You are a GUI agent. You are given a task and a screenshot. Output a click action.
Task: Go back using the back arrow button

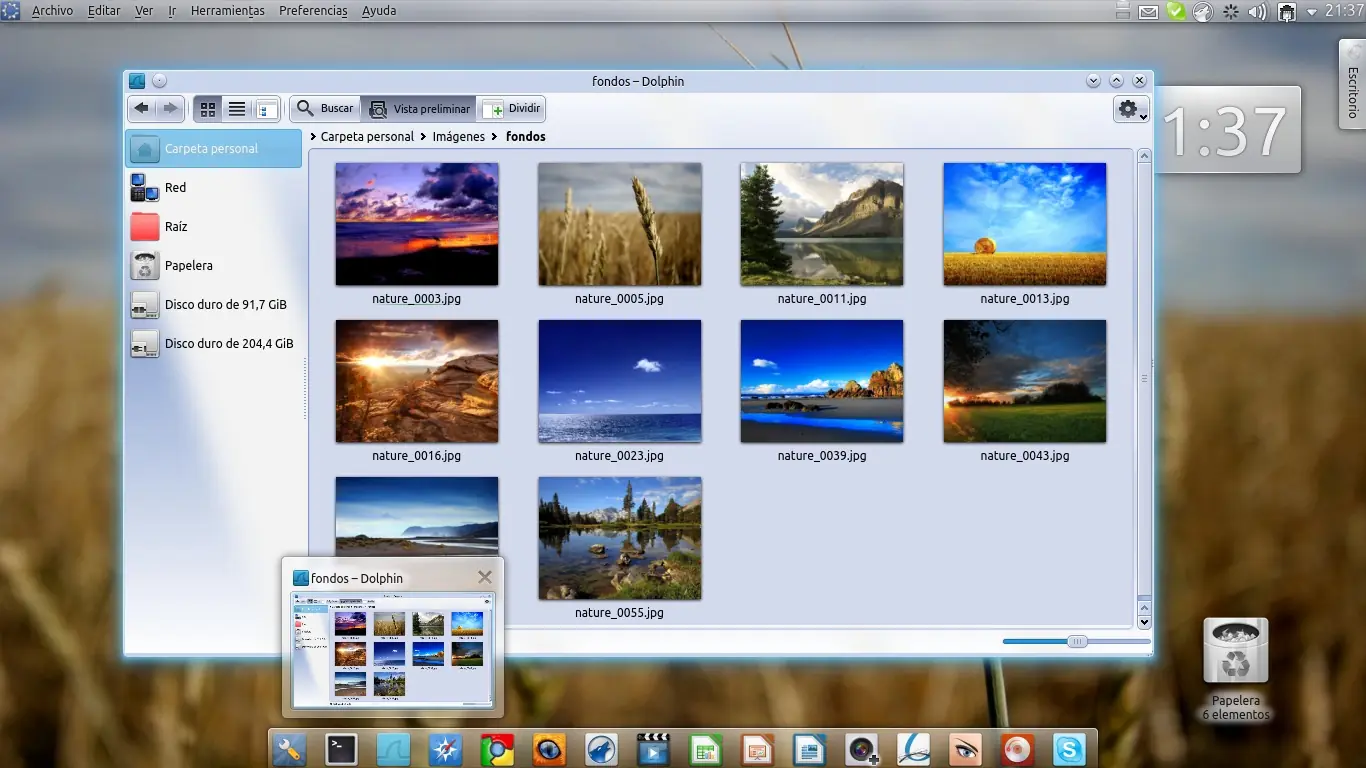pos(142,108)
